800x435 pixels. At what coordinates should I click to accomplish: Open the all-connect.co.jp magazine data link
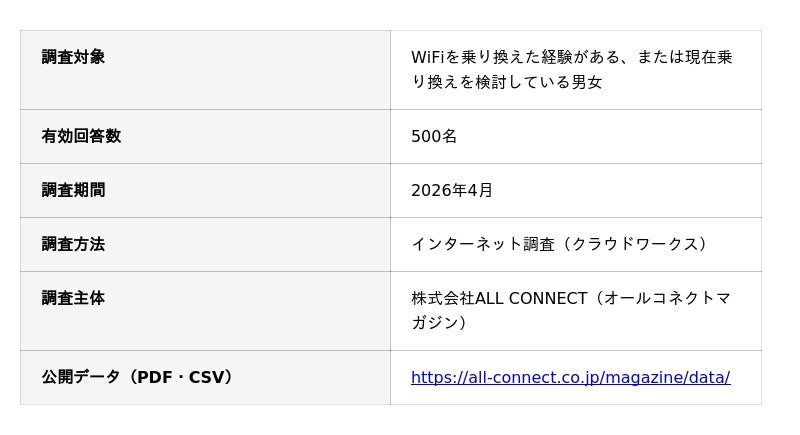tap(570, 377)
